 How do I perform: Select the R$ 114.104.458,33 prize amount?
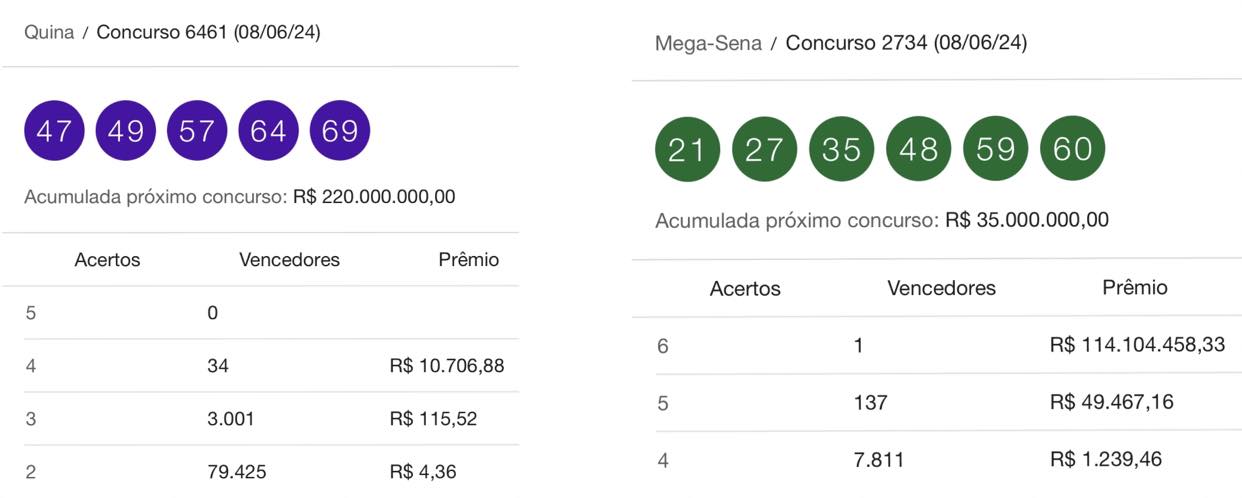coord(1137,345)
